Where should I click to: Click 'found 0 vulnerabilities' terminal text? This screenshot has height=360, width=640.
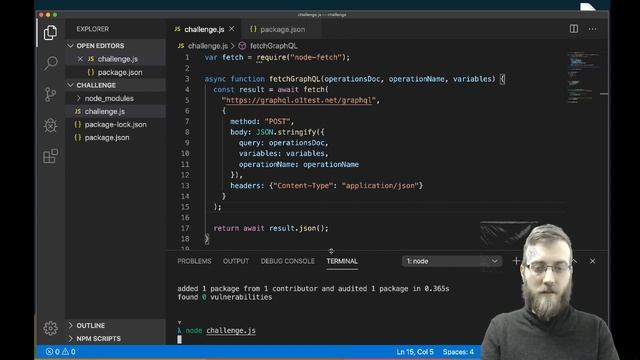pyautogui.click(x=224, y=297)
